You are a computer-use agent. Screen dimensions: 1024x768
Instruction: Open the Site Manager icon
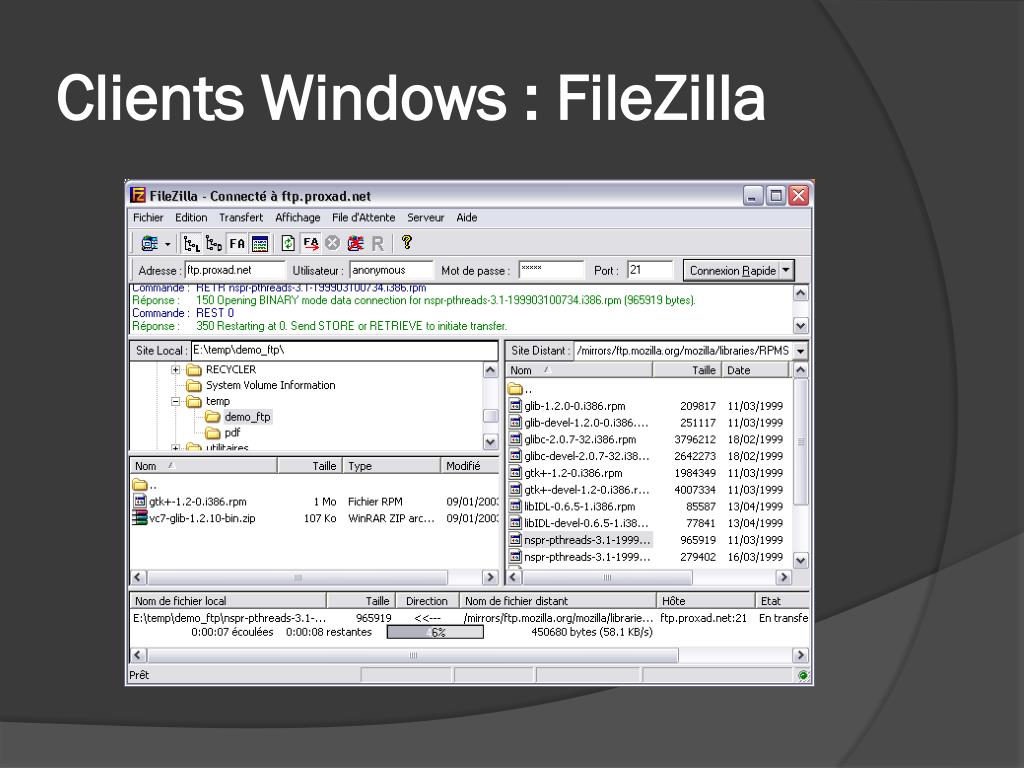point(150,244)
